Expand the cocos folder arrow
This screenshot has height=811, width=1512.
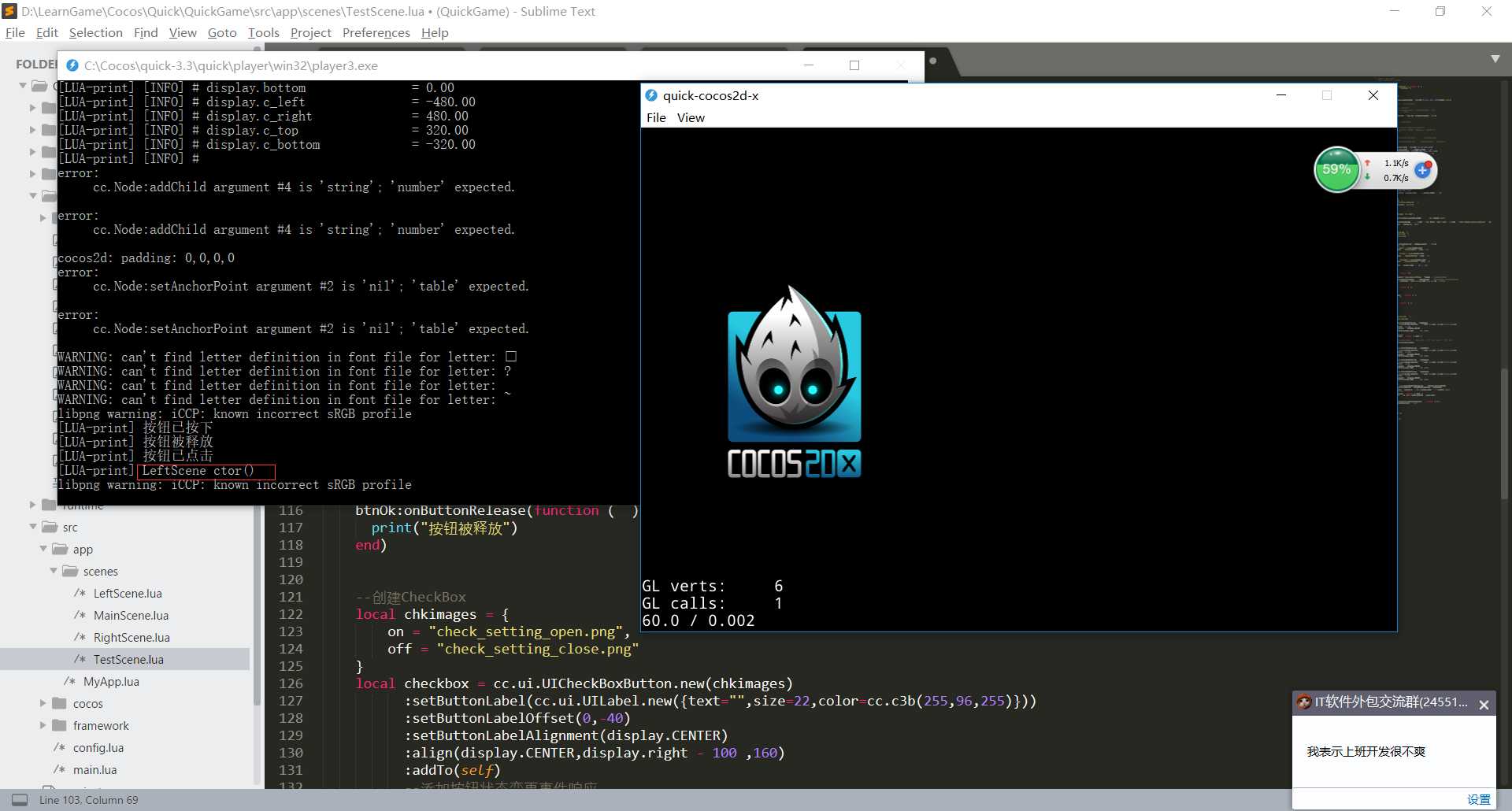(x=43, y=703)
